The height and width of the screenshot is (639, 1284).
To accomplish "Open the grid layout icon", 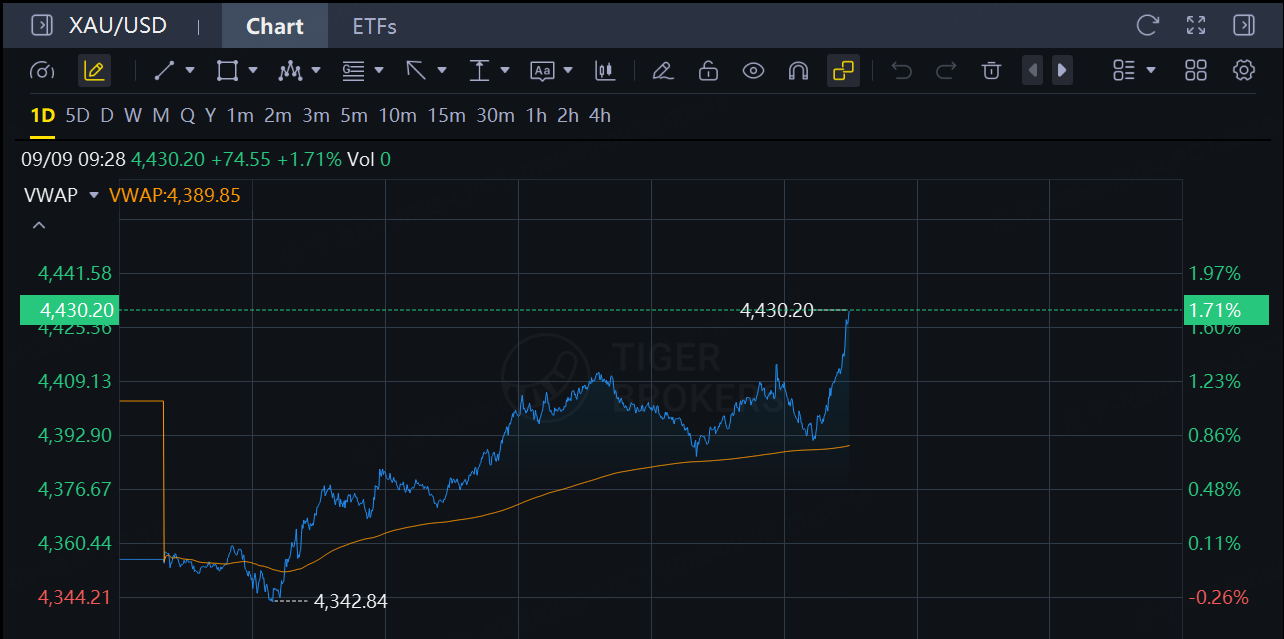I will (x=1196, y=70).
